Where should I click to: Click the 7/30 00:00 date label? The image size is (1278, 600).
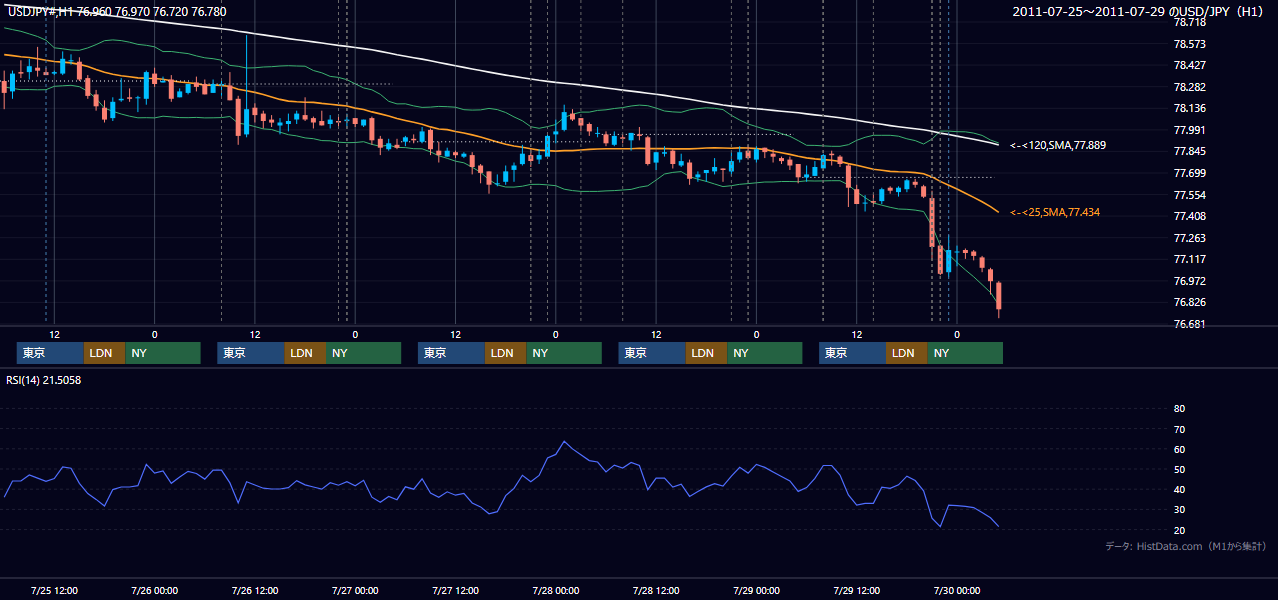pos(956,590)
